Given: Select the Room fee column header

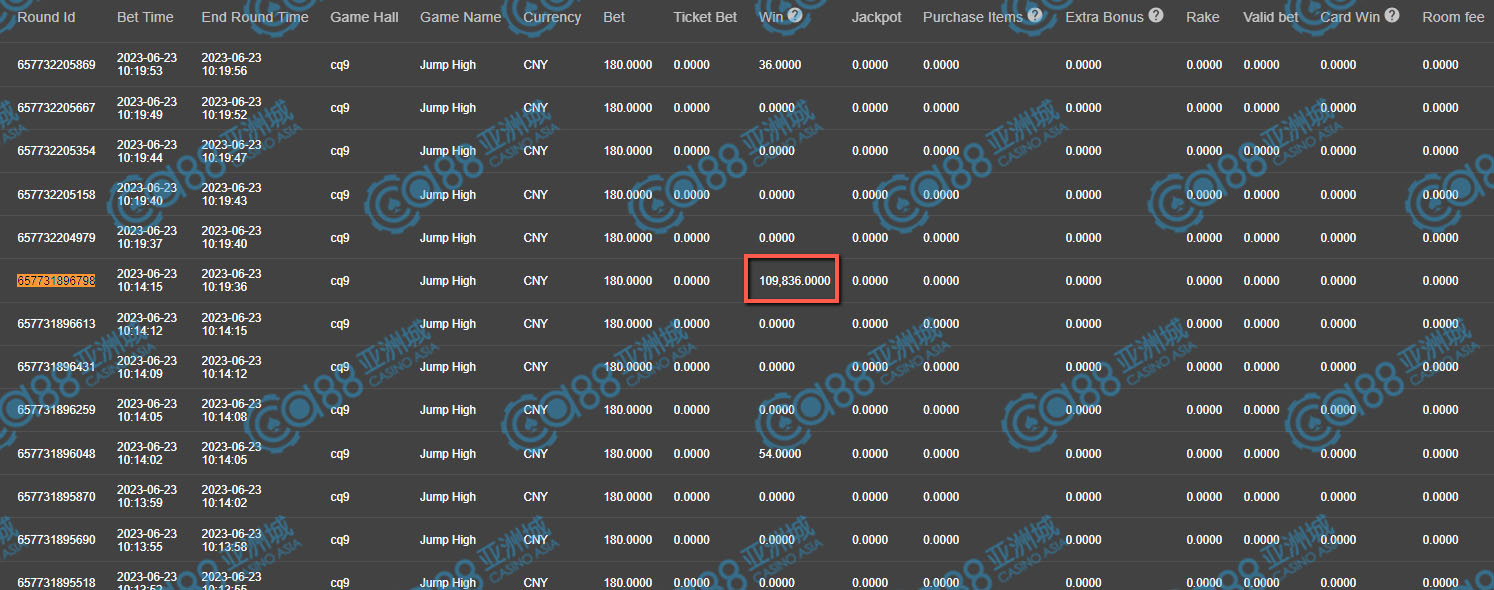Looking at the screenshot, I should tap(1453, 17).
